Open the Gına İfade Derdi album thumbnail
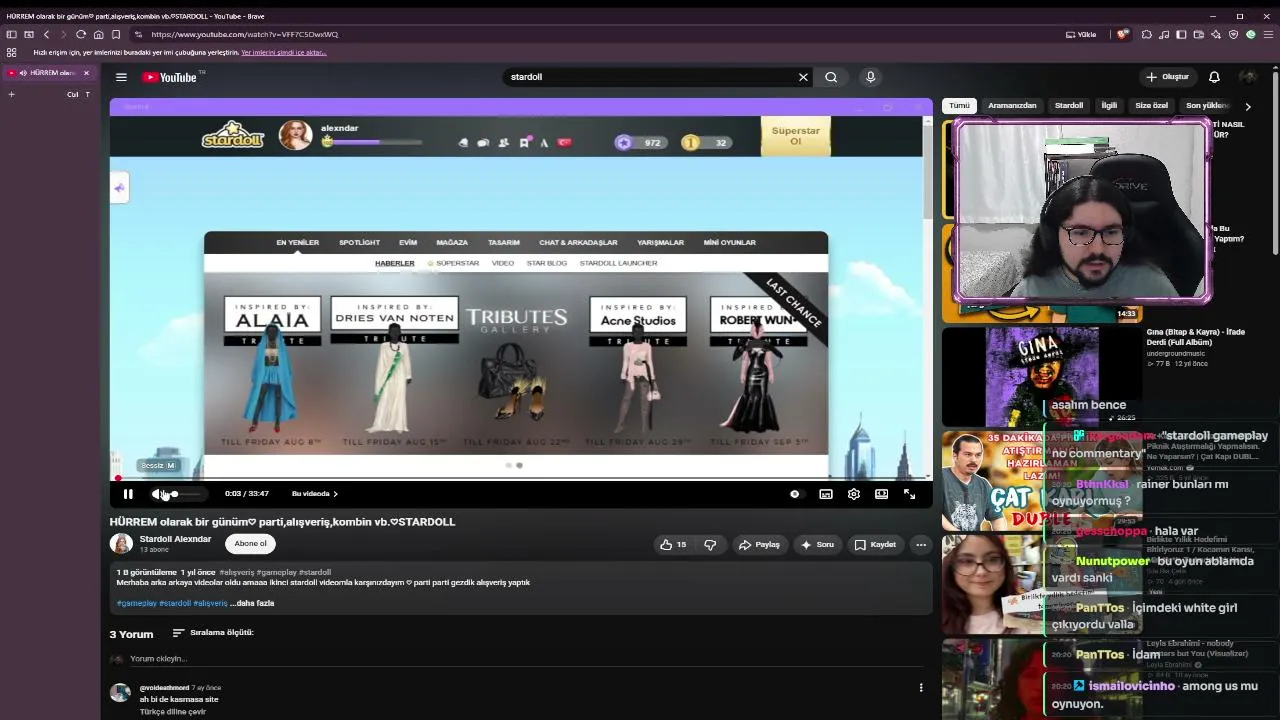Screen dimensions: 1280x720 coord(1041,377)
